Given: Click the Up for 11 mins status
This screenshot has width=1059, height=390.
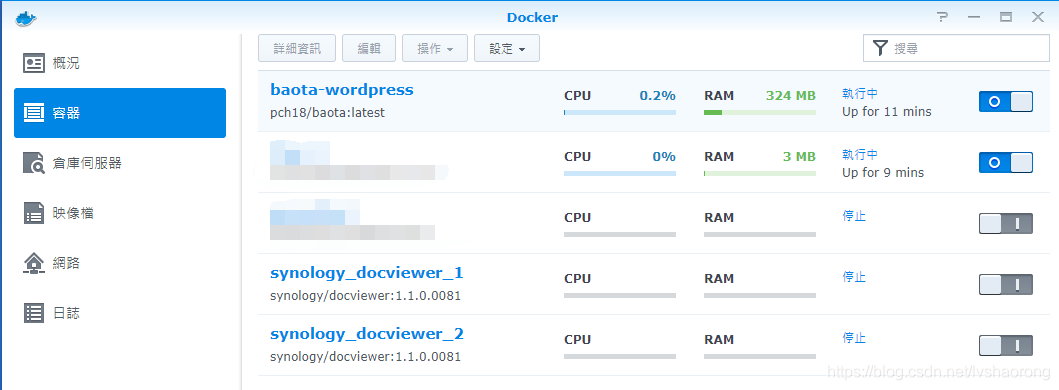Looking at the screenshot, I should coord(887,112).
